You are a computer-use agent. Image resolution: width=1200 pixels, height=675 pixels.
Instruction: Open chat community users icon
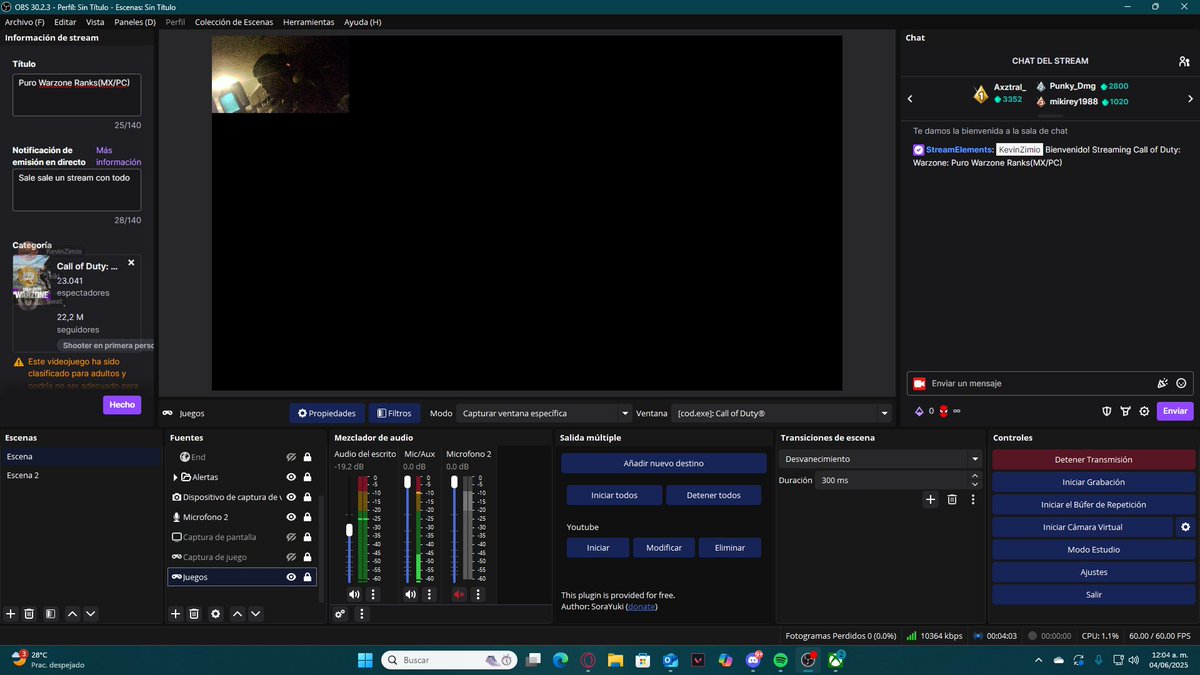click(x=1184, y=61)
